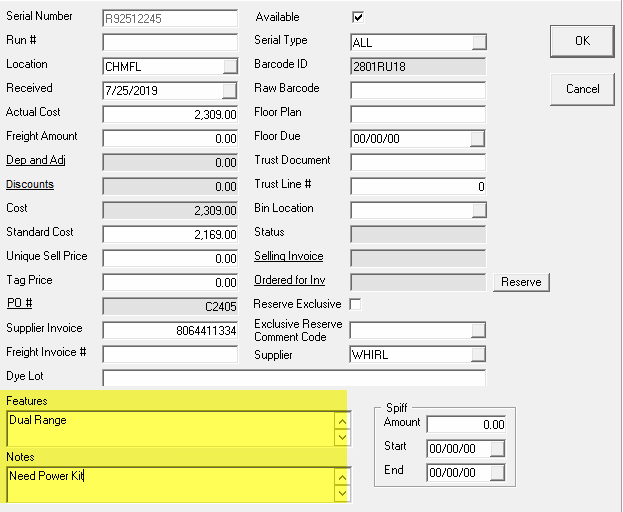Image resolution: width=623 pixels, height=512 pixels.
Task: Click the Actual Cost field
Action: [170, 114]
